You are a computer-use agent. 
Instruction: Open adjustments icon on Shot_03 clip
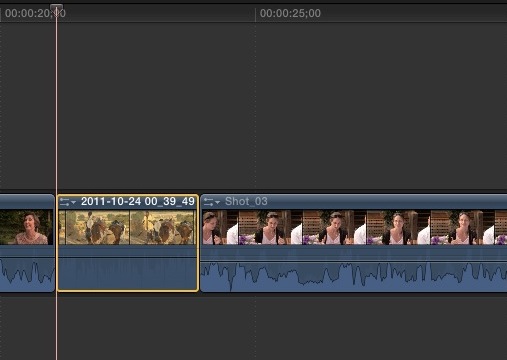[x=209, y=202]
